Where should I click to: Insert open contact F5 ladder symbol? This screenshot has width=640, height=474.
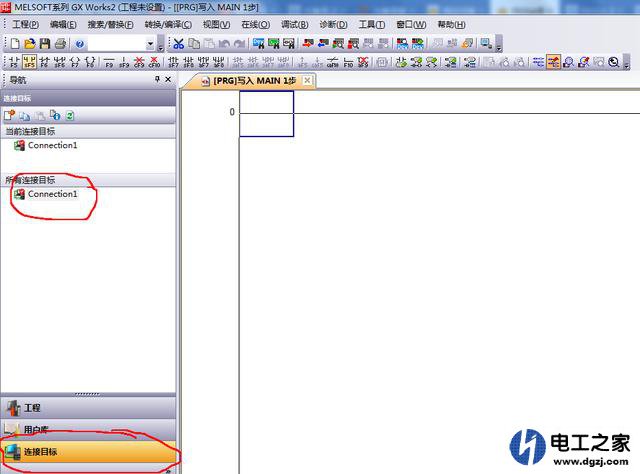tap(14, 62)
